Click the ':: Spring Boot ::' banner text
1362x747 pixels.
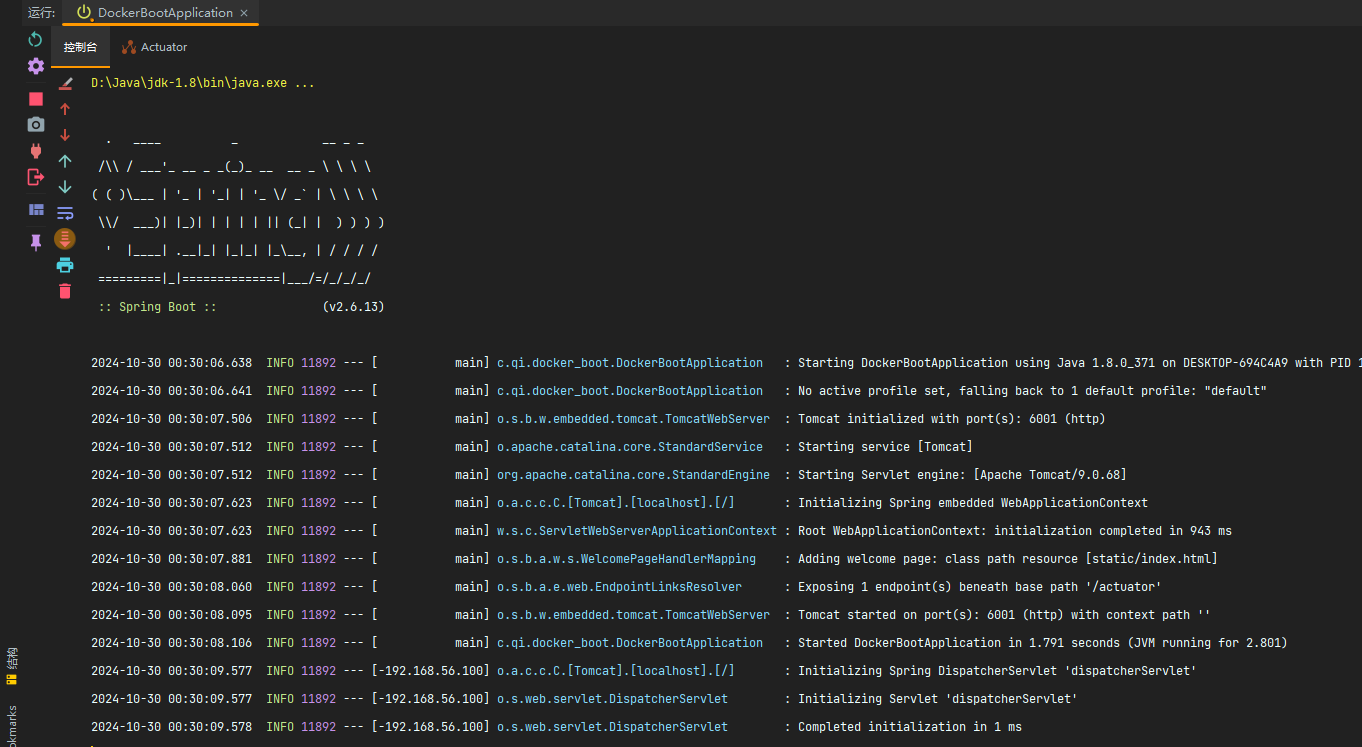coord(157,307)
